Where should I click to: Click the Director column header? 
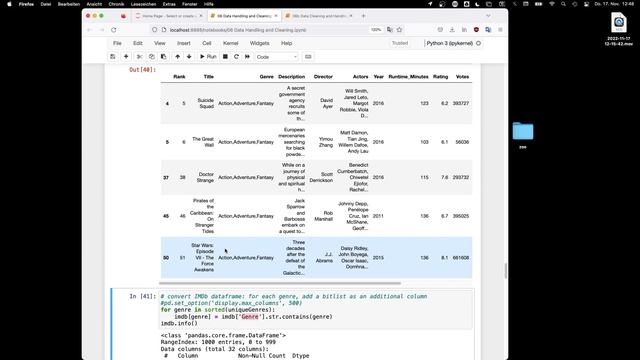coord(323,77)
